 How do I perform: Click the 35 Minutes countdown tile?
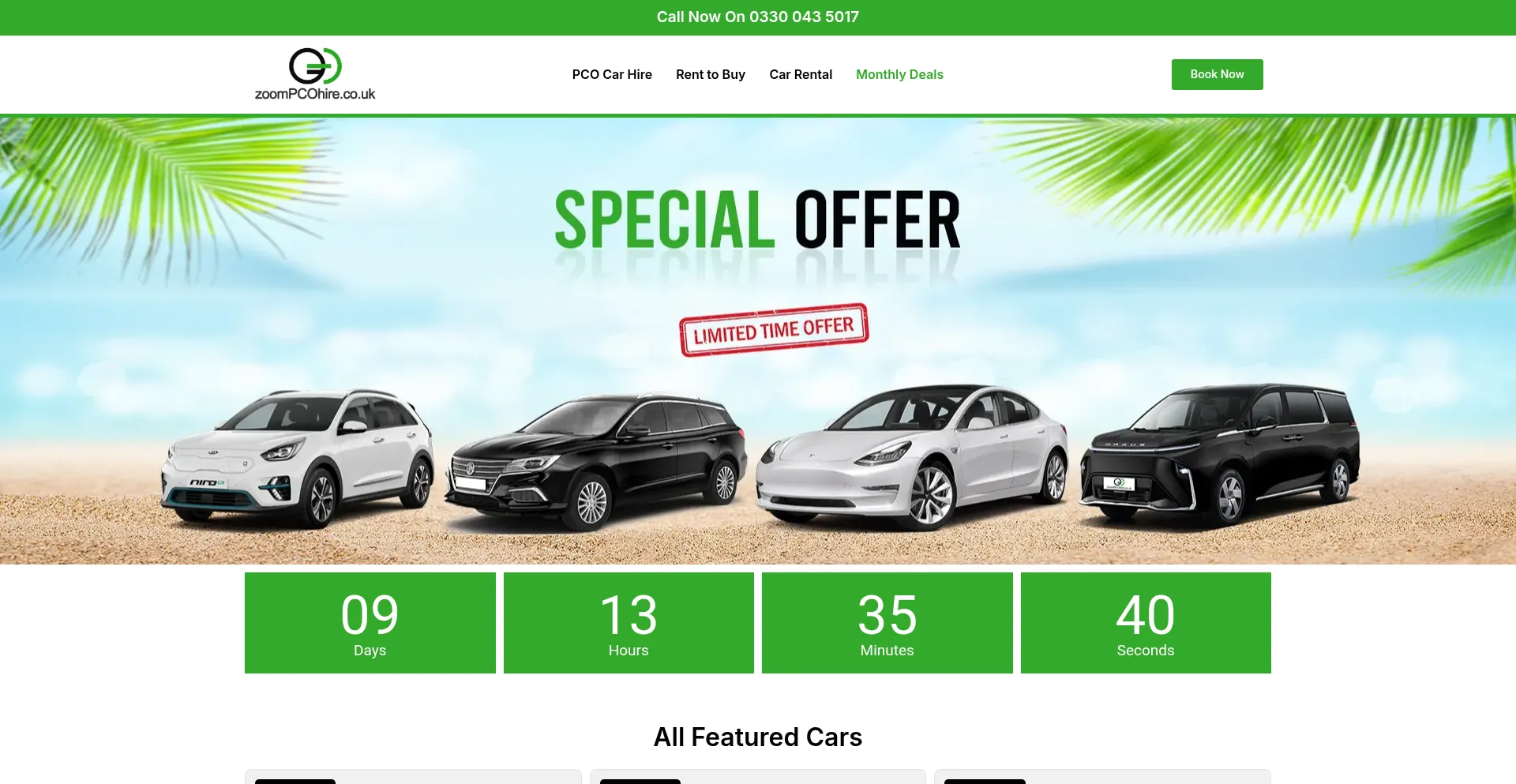click(887, 623)
